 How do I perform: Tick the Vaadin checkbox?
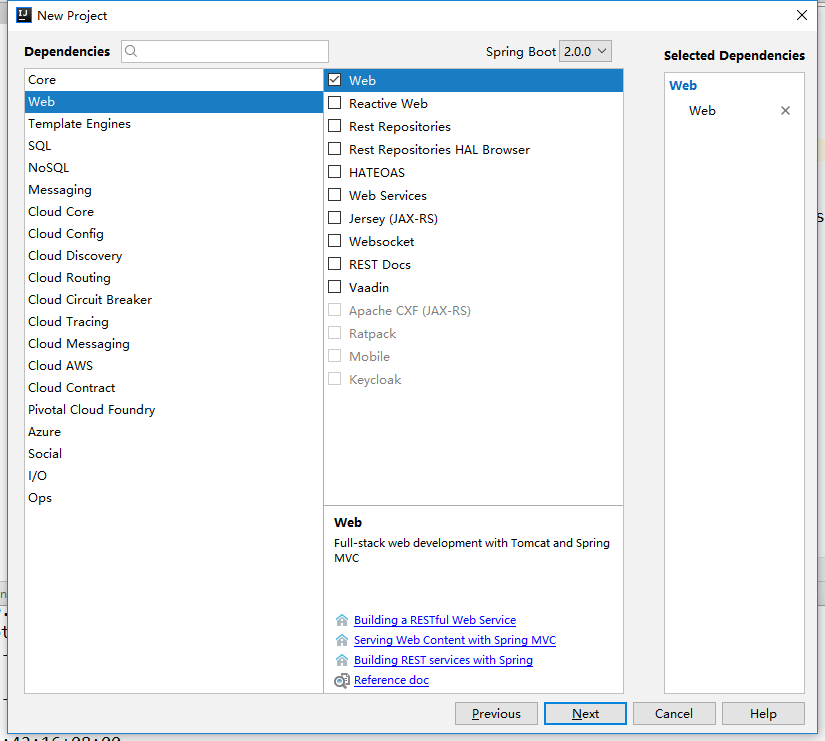pyautogui.click(x=335, y=287)
